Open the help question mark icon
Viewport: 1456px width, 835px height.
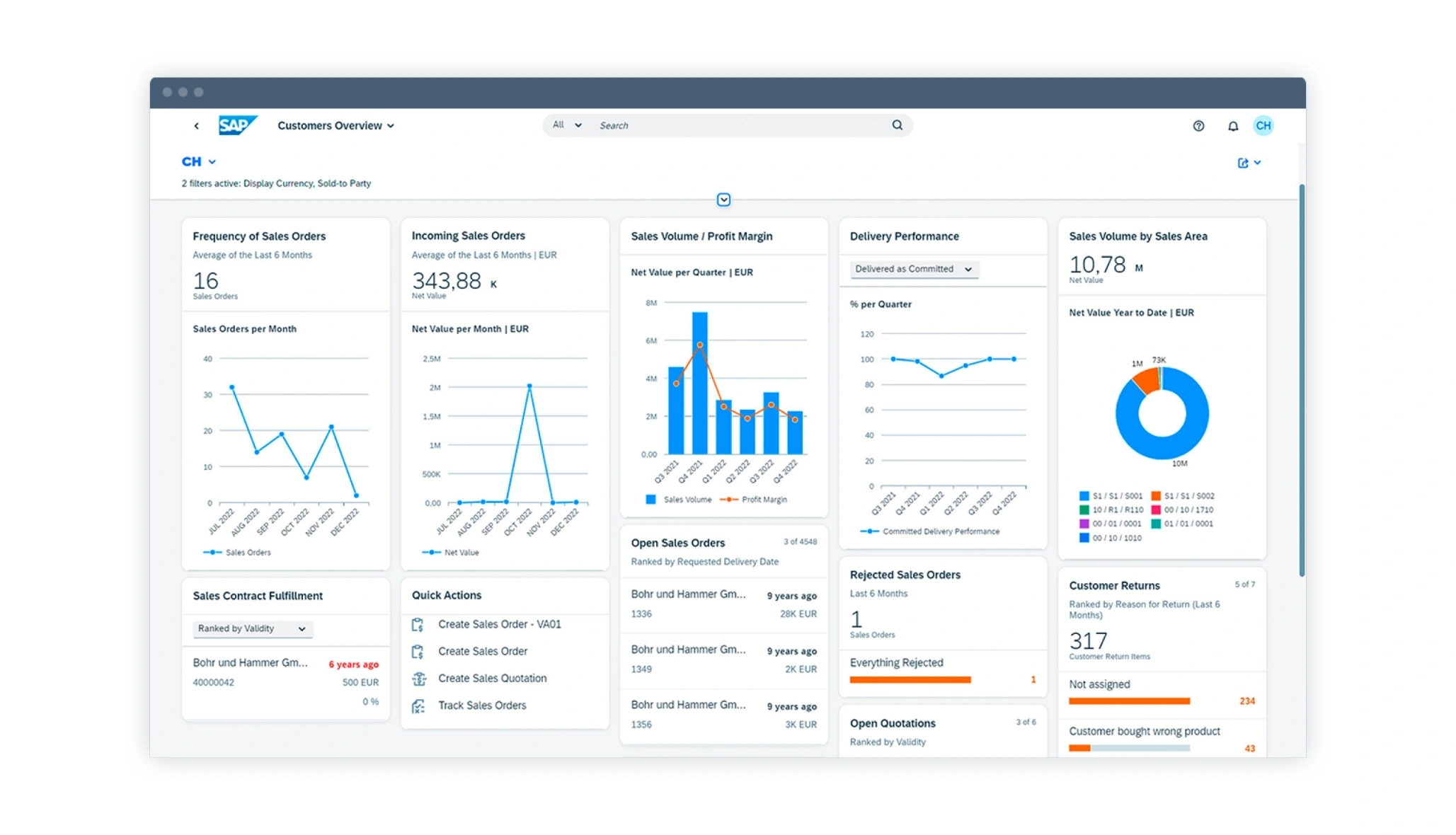(1198, 126)
